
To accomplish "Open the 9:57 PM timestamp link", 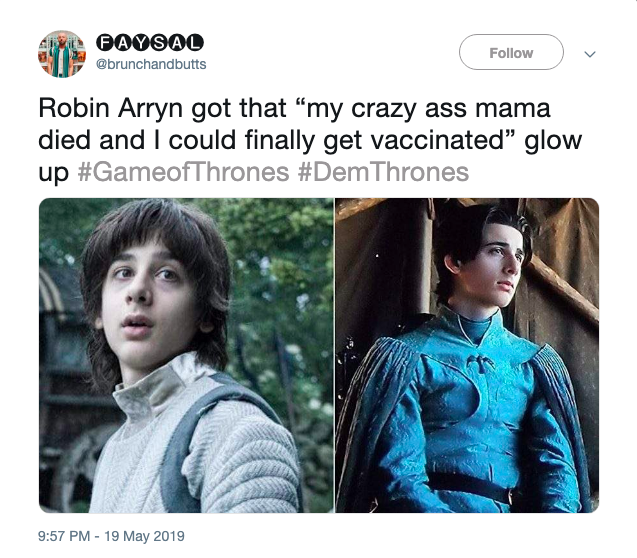I will tap(64, 536).
